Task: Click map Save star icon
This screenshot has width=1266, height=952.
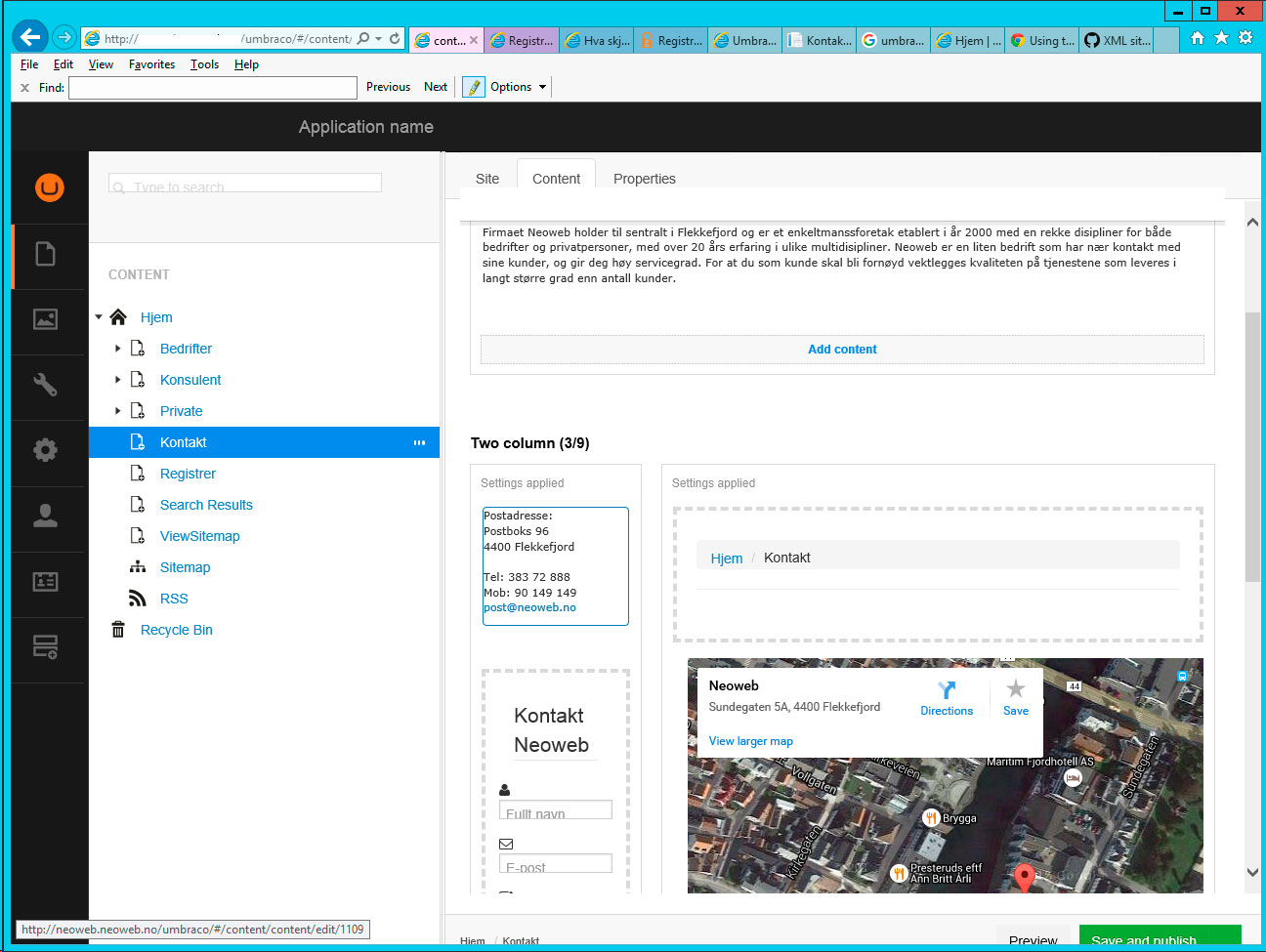Action: 1016,688
